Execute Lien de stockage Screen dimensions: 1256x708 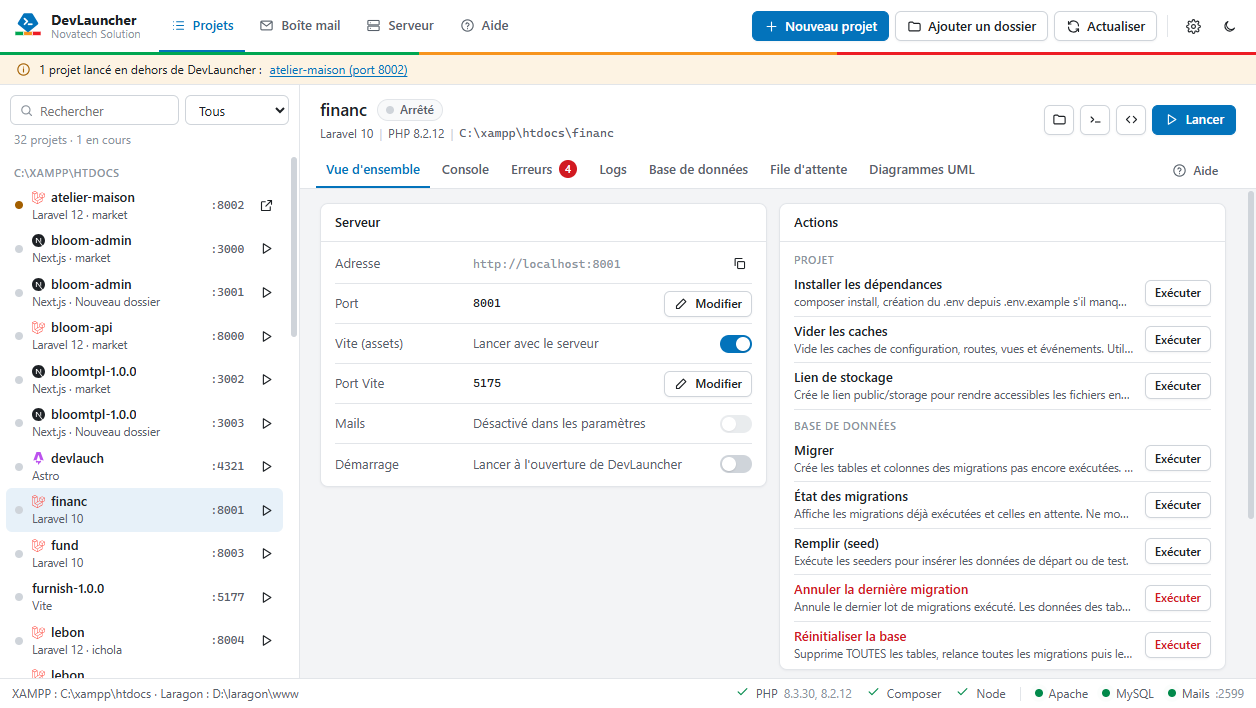(x=1178, y=386)
